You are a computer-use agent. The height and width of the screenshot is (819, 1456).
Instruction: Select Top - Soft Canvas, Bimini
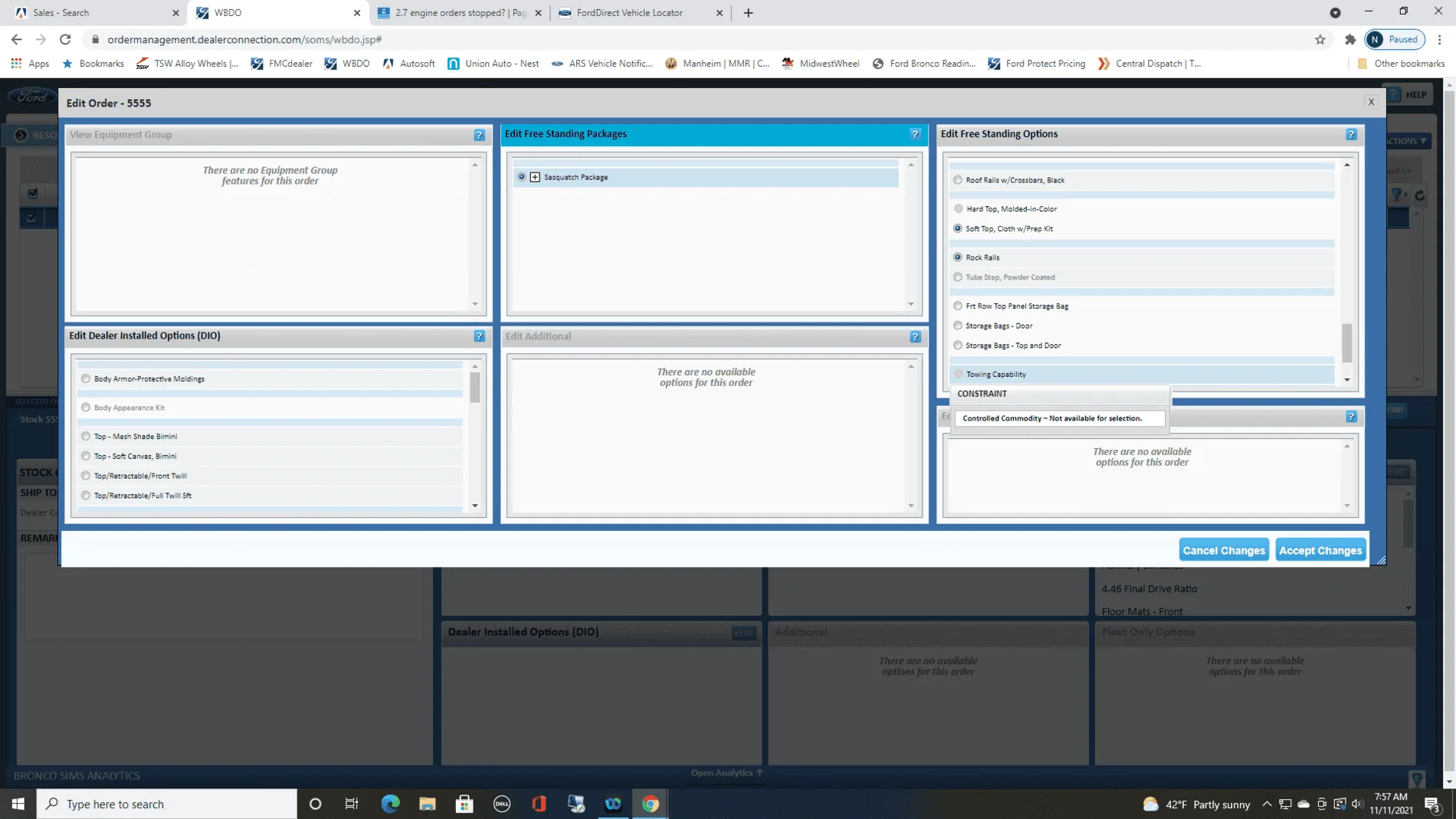86,456
